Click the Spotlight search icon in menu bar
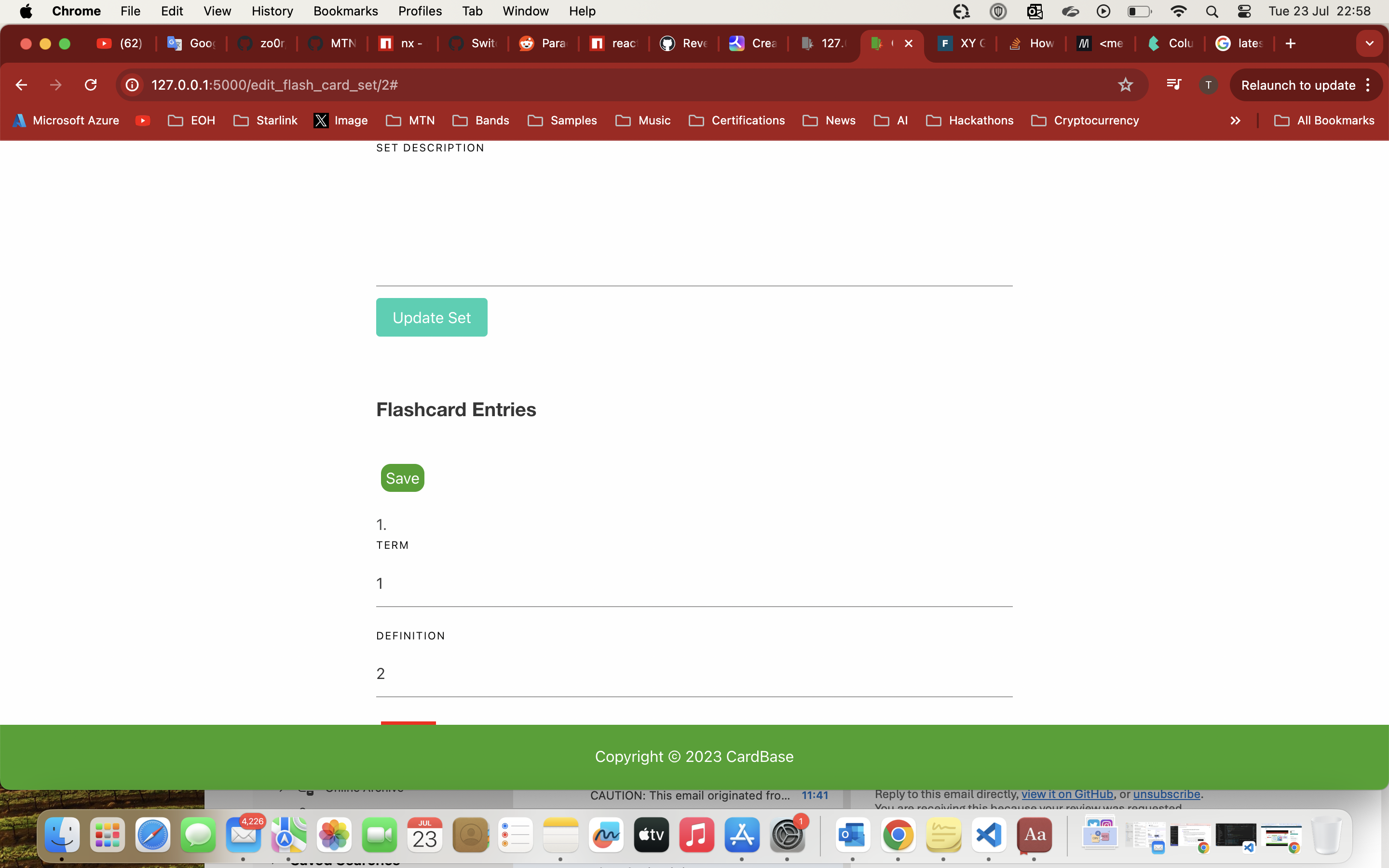The width and height of the screenshot is (1389, 868). pos(1212,12)
